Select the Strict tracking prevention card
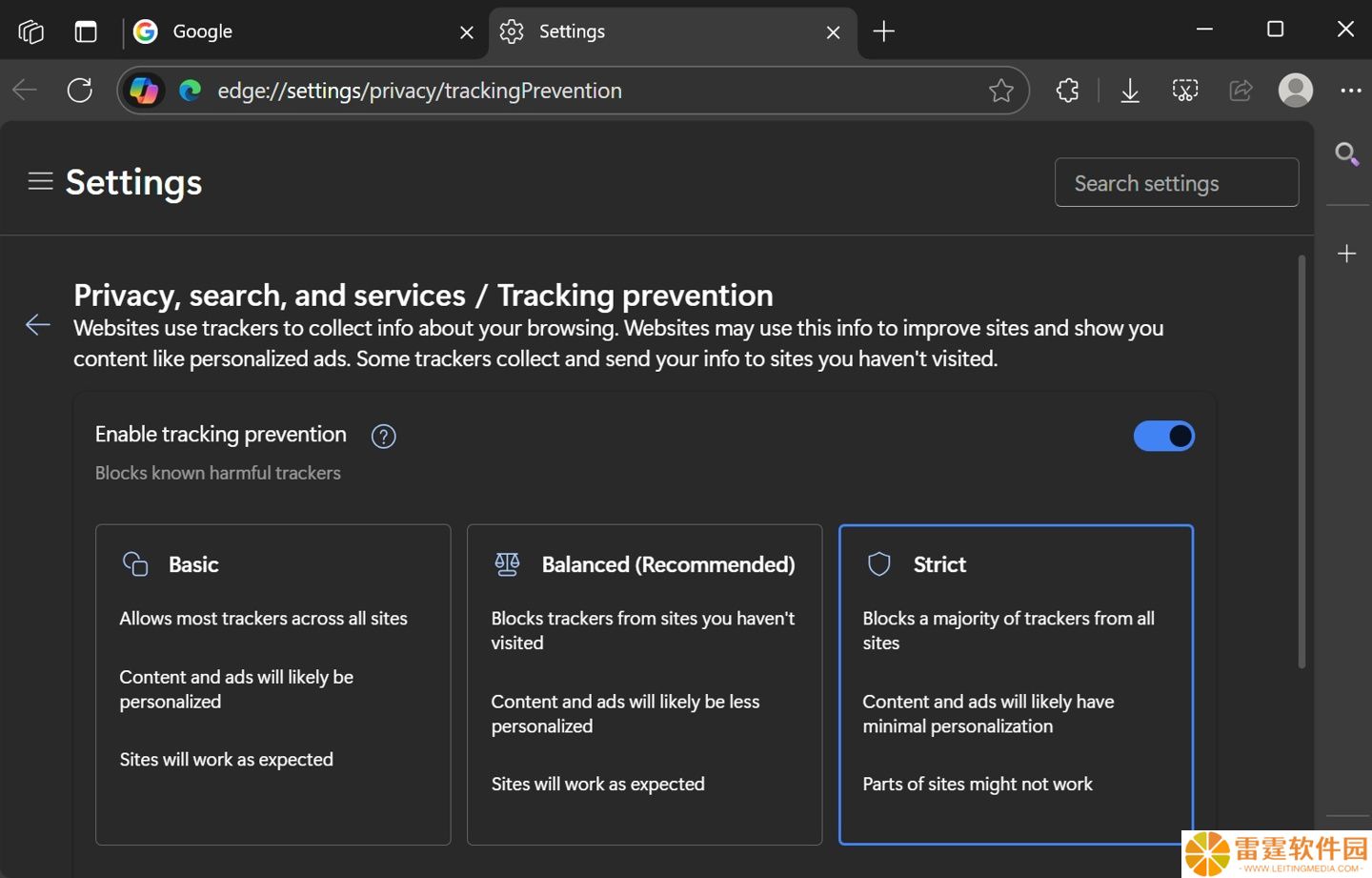Viewport: 1372px width, 878px height. [x=1016, y=684]
